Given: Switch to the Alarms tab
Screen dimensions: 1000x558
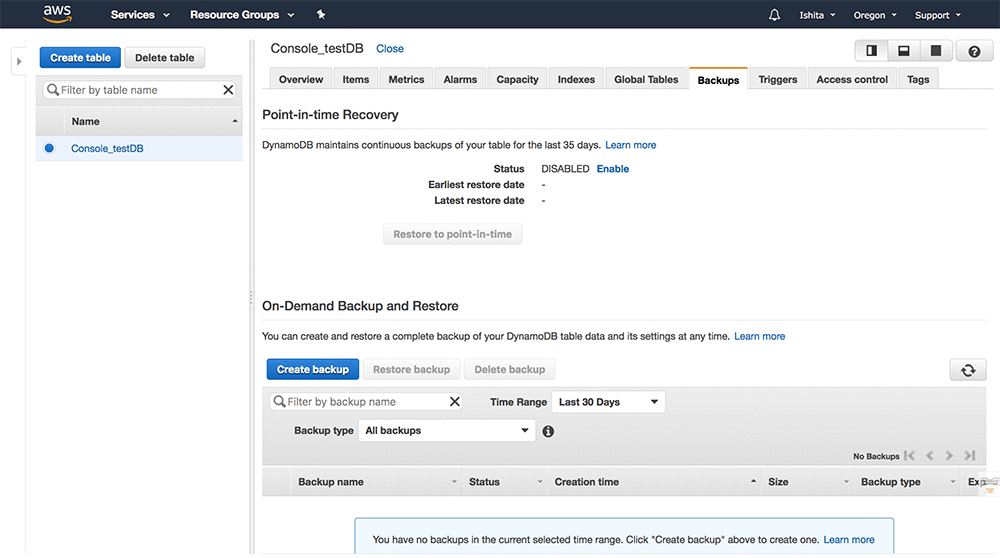Looking at the screenshot, I should (460, 79).
